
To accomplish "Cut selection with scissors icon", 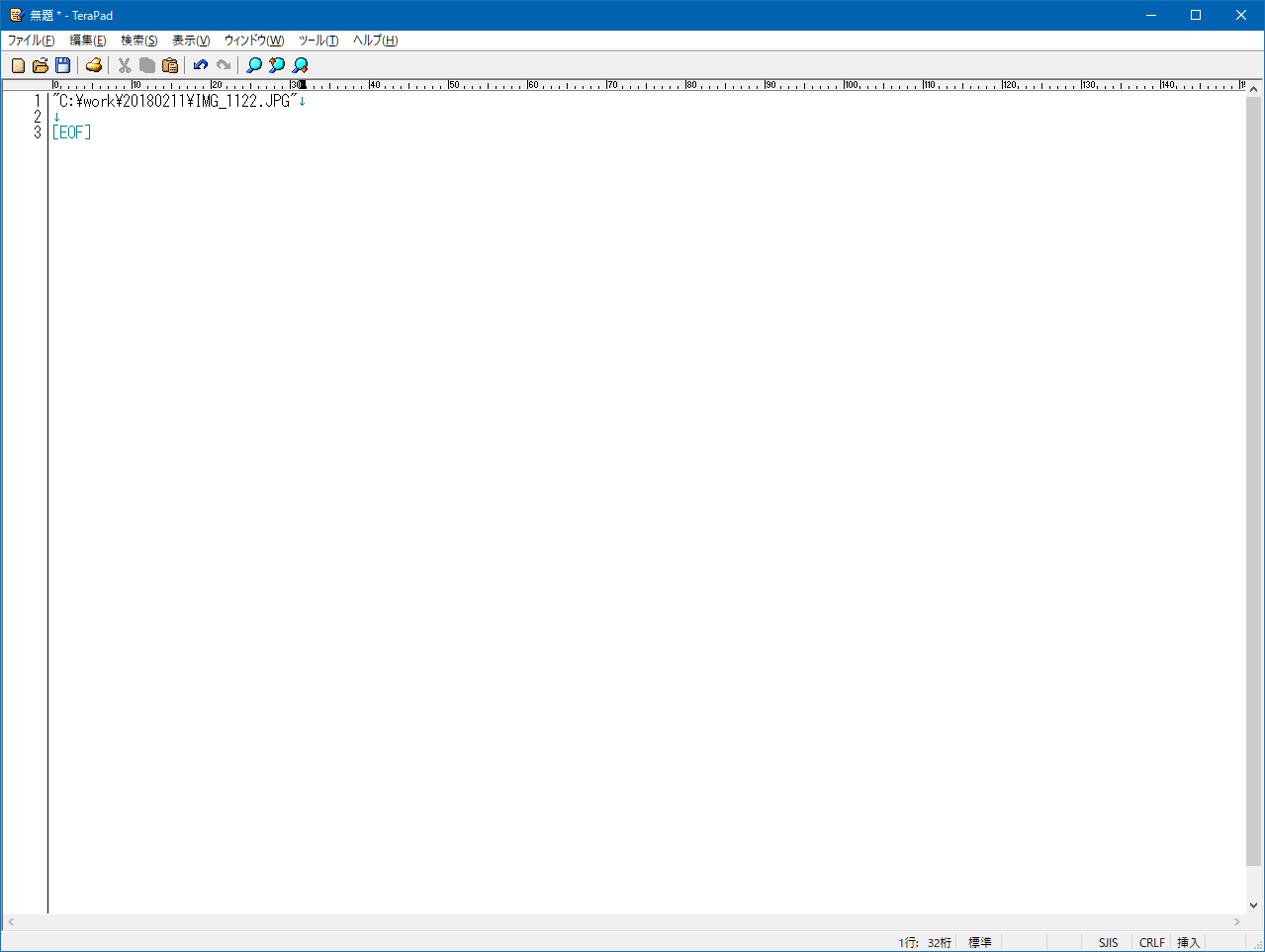I will 125,65.
